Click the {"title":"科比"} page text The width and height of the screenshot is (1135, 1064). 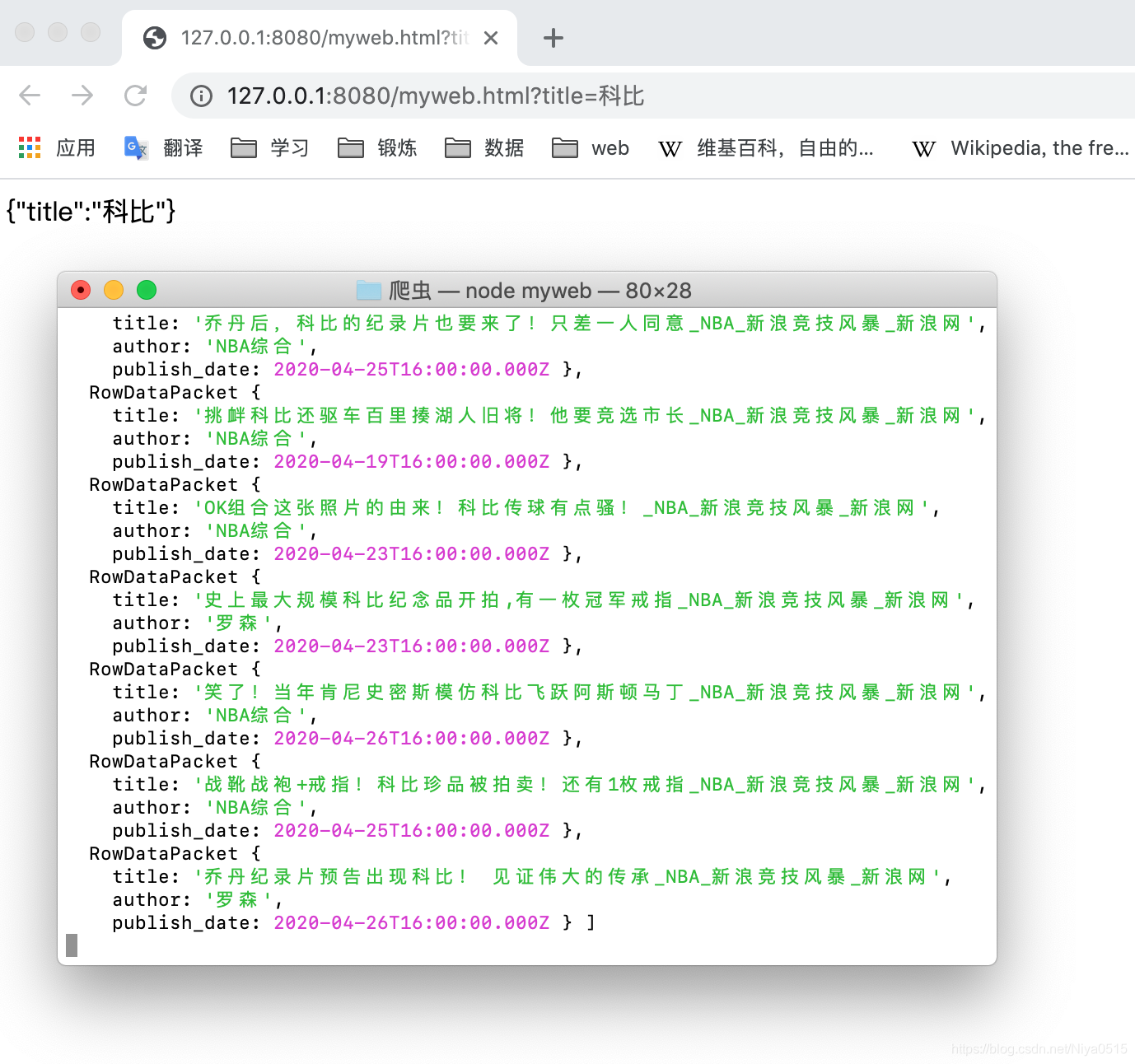pyautogui.click(x=91, y=212)
